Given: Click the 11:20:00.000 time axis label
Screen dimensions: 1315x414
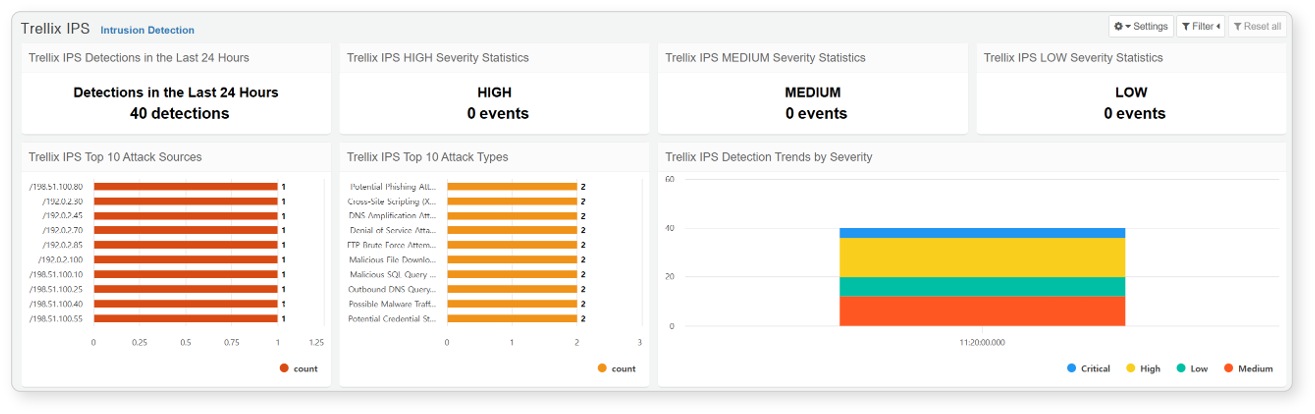Looking at the screenshot, I should [x=982, y=341].
